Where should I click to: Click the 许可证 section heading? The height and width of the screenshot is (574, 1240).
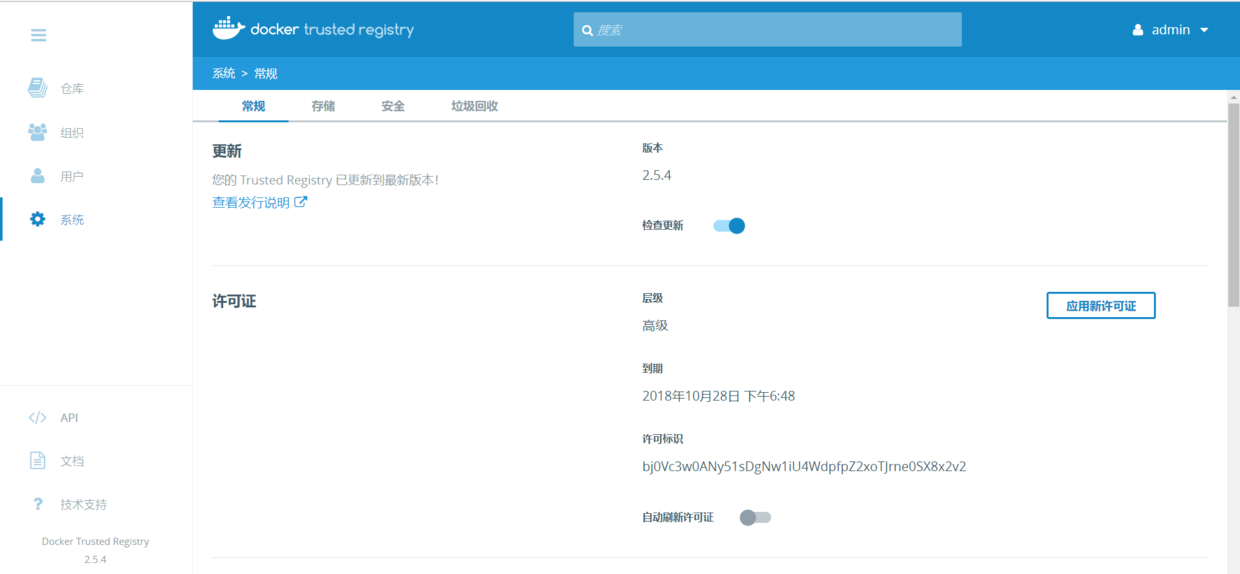pyautogui.click(x=234, y=301)
